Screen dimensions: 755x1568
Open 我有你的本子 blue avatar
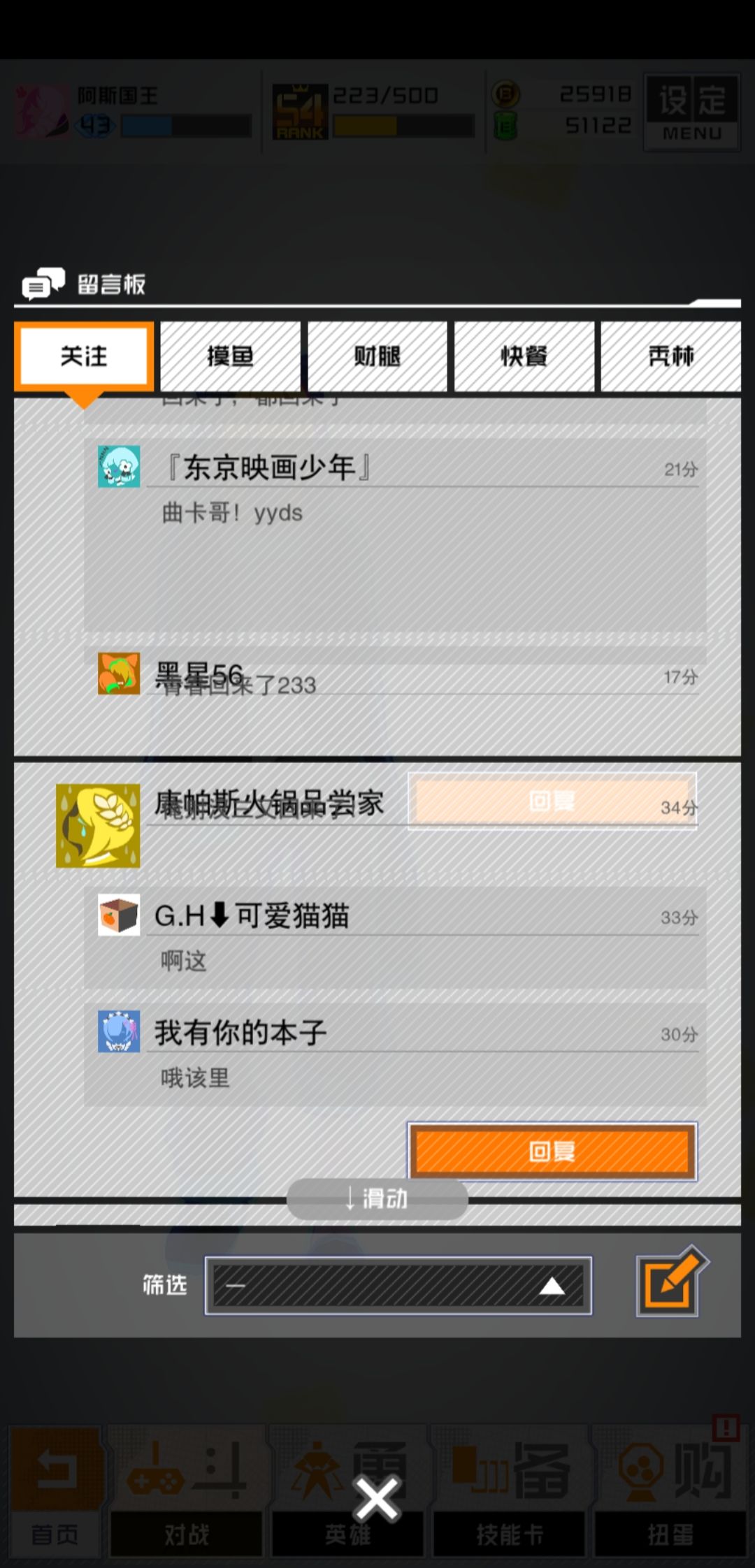pos(119,1031)
